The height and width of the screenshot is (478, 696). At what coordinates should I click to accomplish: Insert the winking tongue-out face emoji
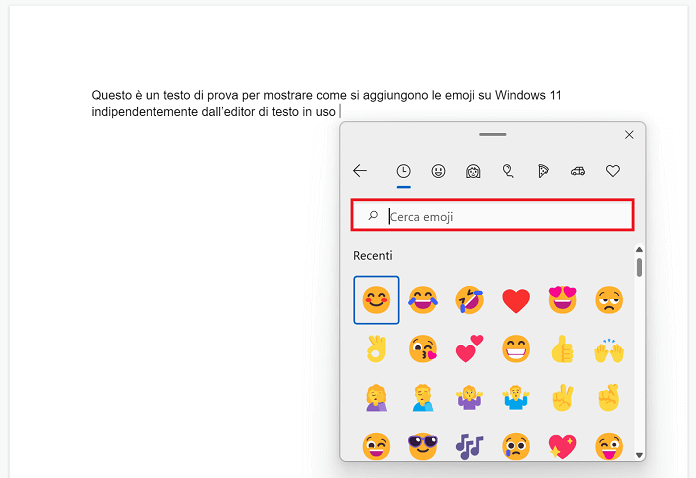(609, 446)
